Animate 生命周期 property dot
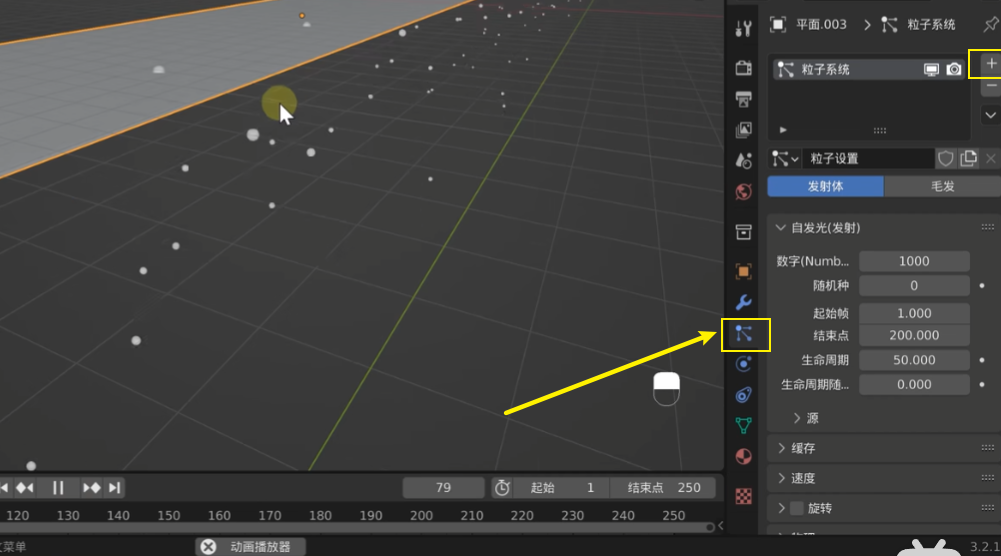 [982, 360]
